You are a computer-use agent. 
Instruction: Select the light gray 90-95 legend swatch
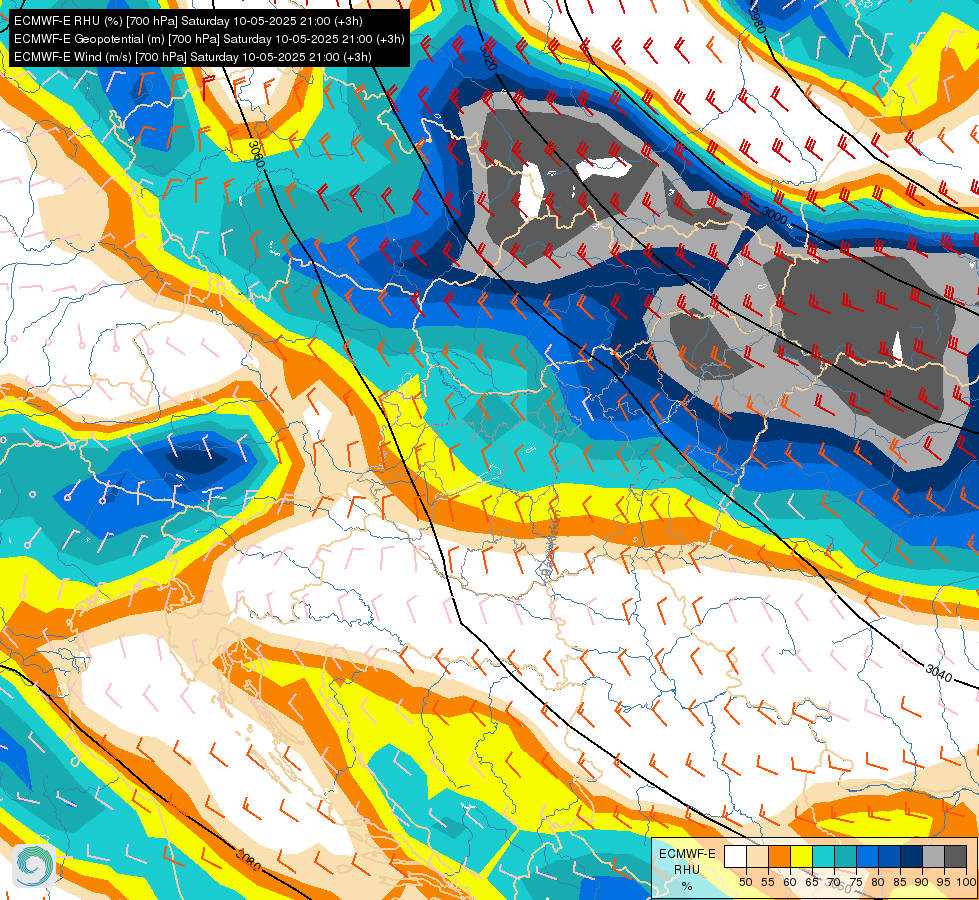[x=933, y=856]
